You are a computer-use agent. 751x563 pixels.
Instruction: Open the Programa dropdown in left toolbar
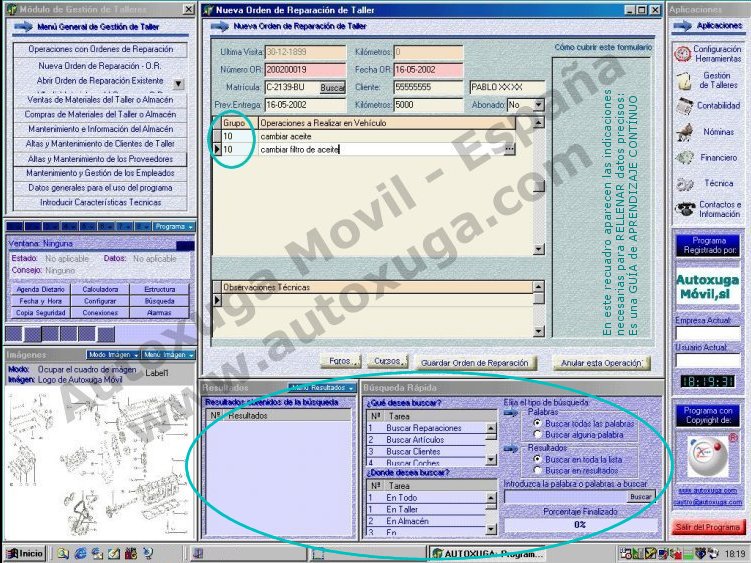(173, 227)
